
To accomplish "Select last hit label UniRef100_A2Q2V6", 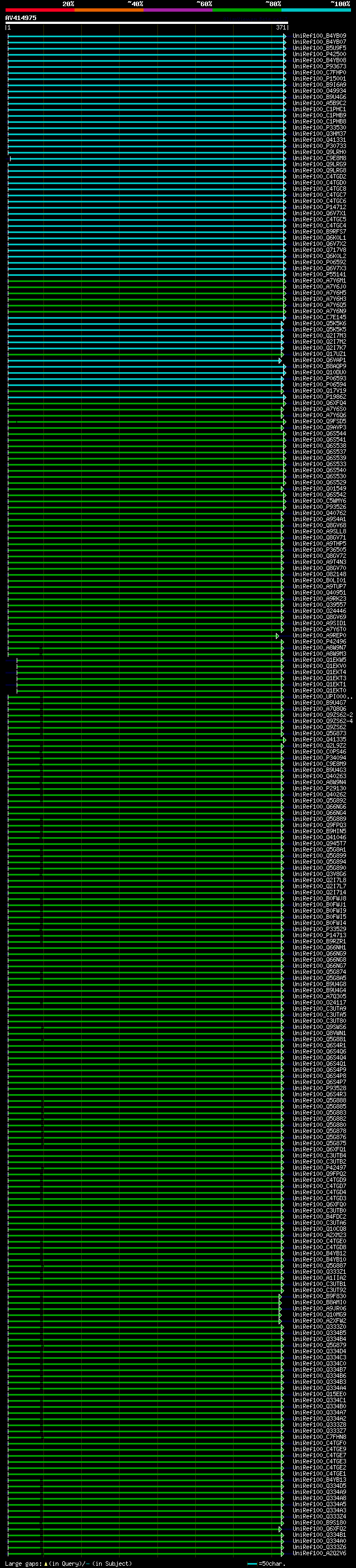I will 319,1554.
